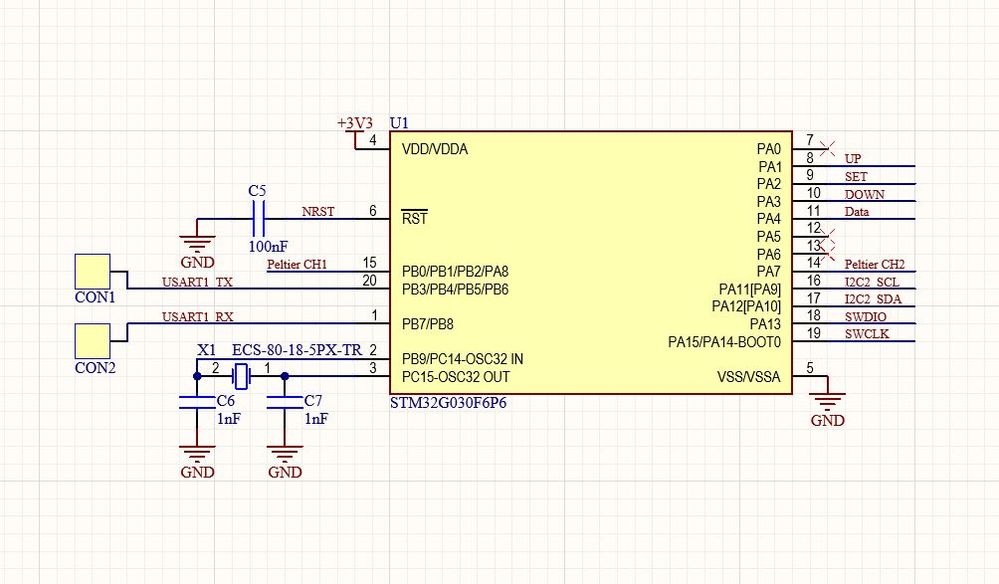Click the SET net label
The height and width of the screenshot is (584, 999).
[856, 176]
